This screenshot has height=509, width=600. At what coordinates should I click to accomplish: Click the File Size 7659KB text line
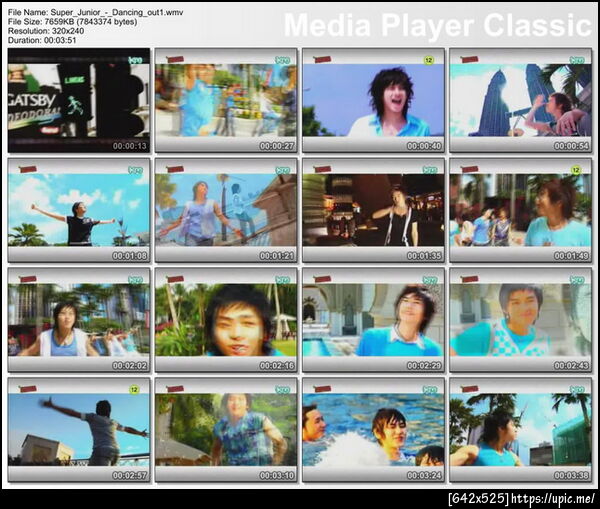[x=72, y=22]
